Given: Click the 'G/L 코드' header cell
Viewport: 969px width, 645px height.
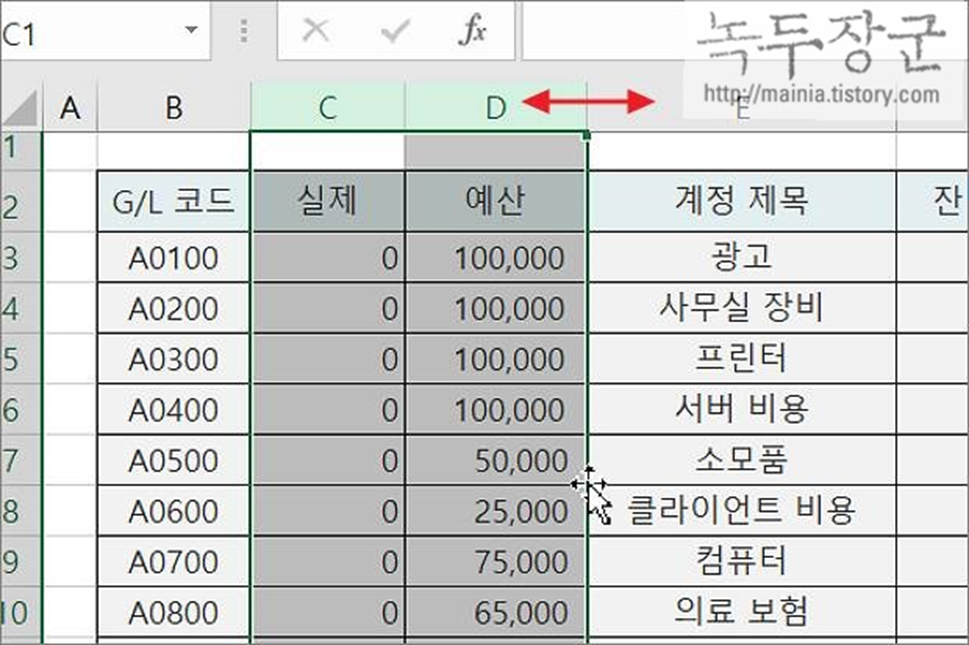Looking at the screenshot, I should (174, 201).
